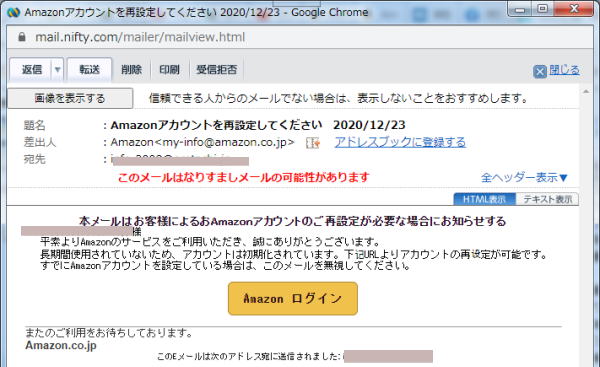This screenshot has width=600, height=367.
Task: Click the アドレスブックに登録する link
Action: pos(400,142)
